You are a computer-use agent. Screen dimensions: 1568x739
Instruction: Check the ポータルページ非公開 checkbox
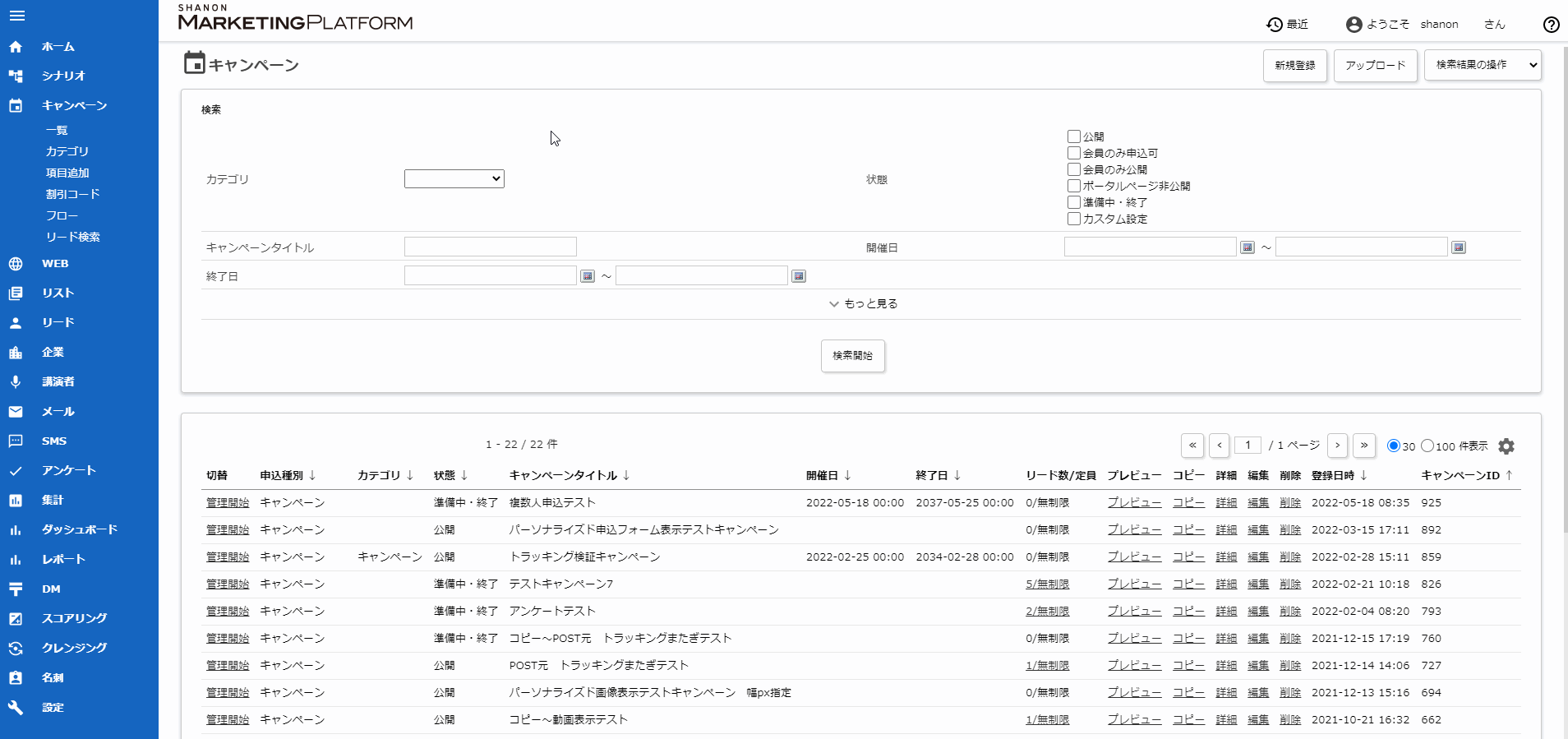point(1073,186)
